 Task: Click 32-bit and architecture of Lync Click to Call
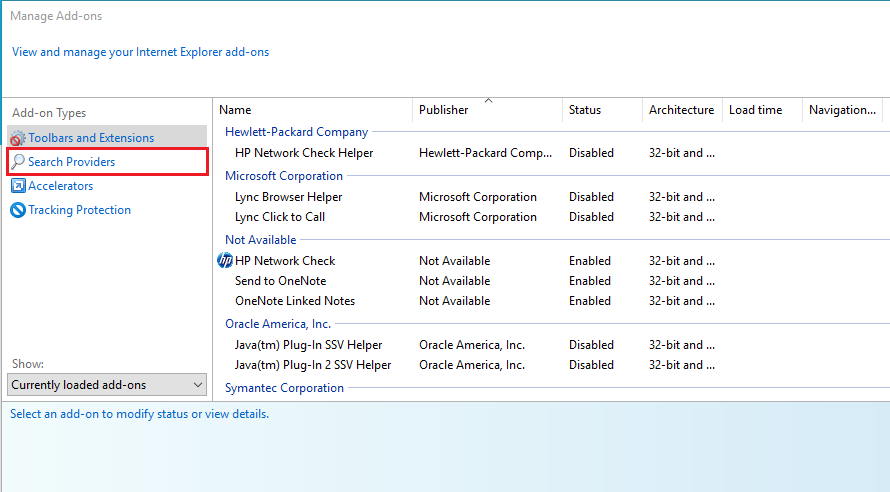[x=682, y=217]
